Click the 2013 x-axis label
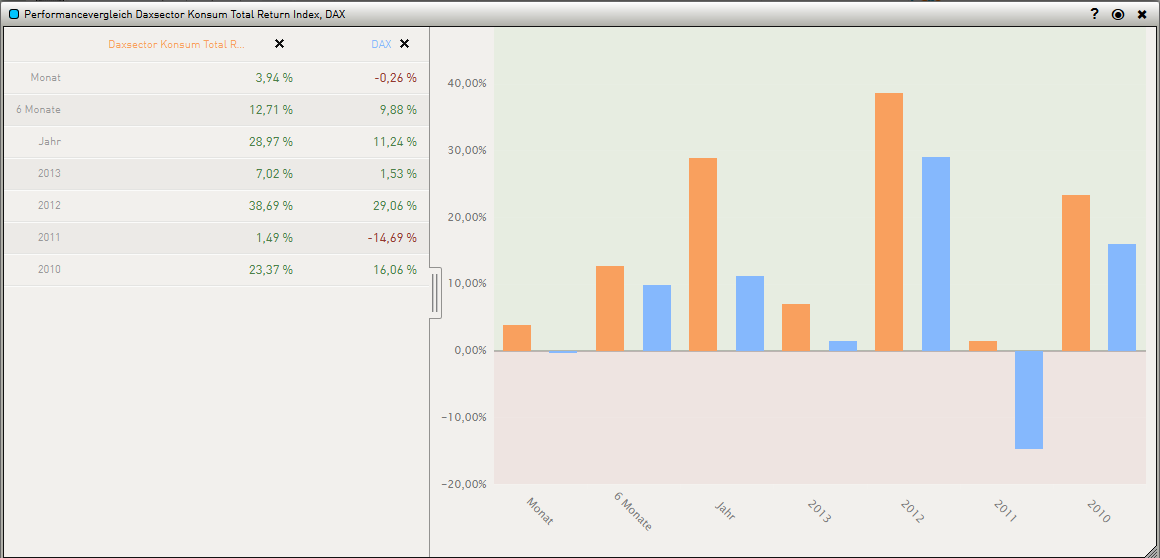 pos(818,511)
